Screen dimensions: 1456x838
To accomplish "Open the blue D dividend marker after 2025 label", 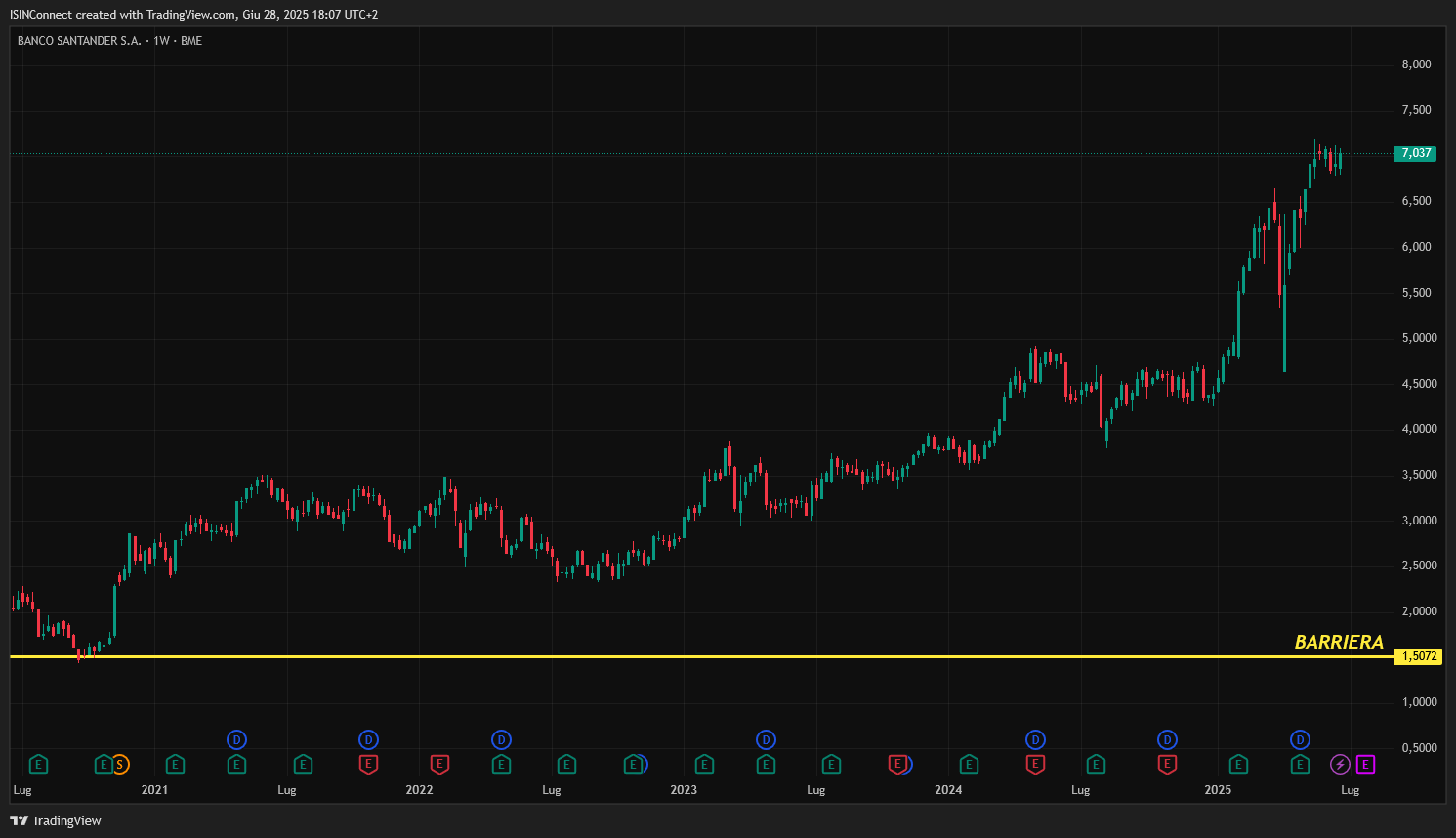I will pos(1300,740).
